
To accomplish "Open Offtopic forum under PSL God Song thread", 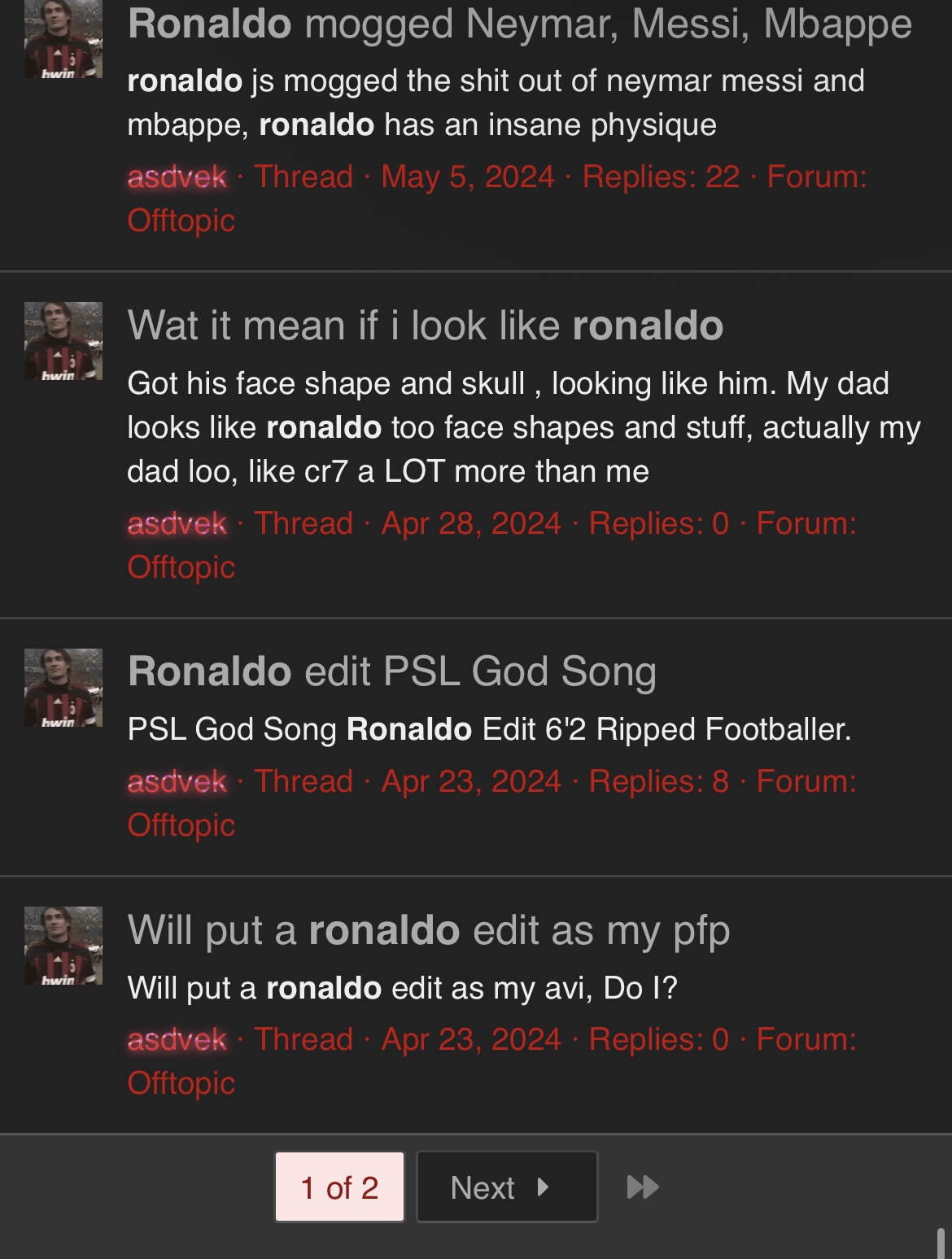I will (181, 825).
